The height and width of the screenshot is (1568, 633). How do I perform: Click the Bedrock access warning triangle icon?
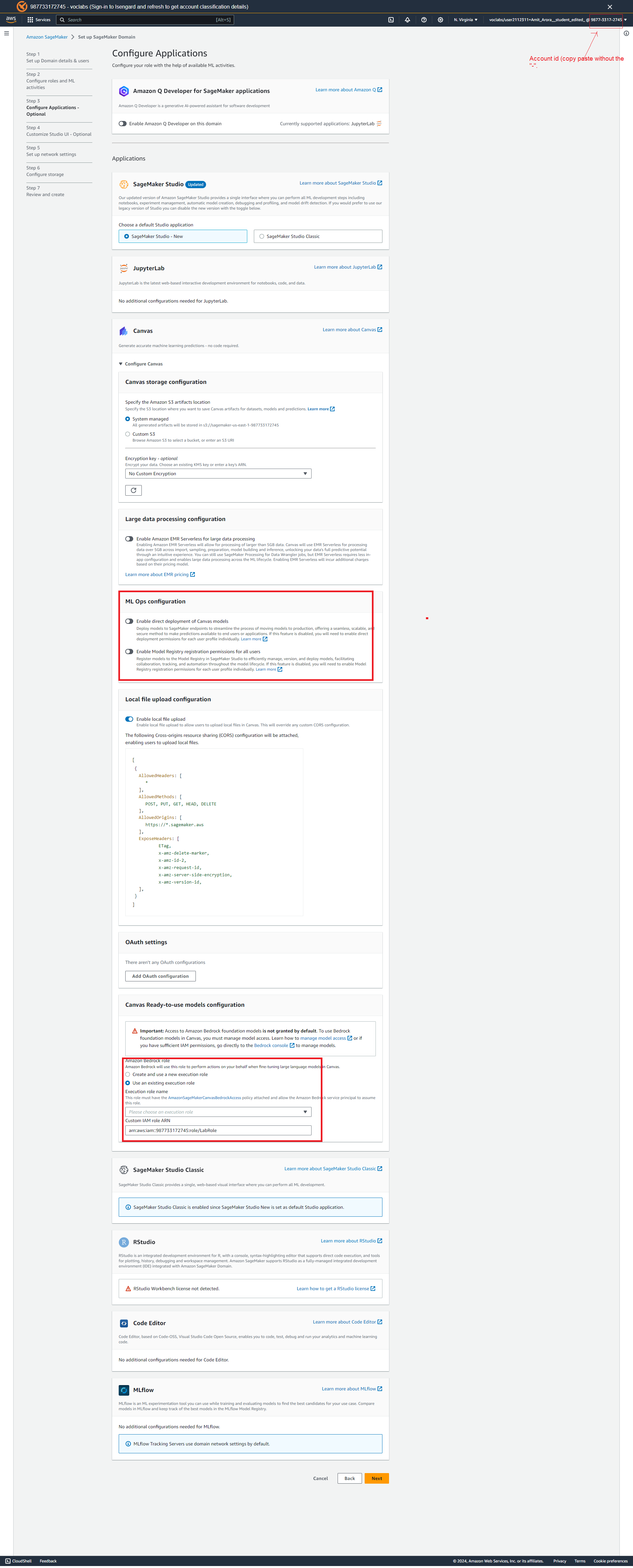(x=135, y=1031)
